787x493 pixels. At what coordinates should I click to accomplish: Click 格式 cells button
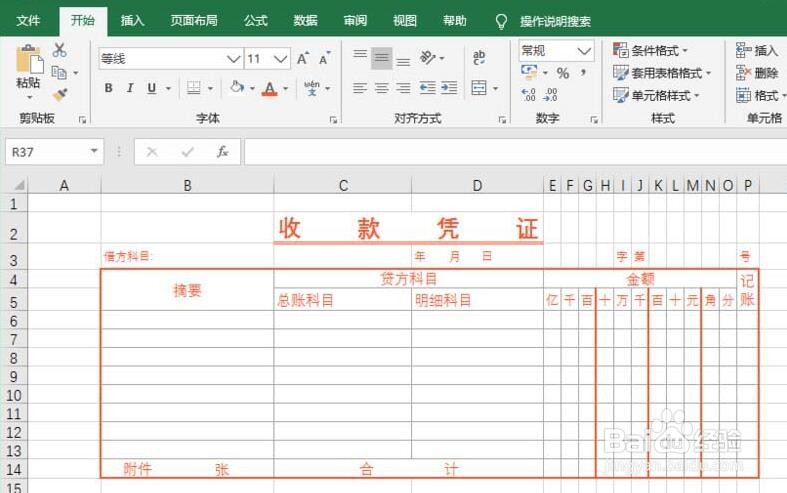click(760, 95)
